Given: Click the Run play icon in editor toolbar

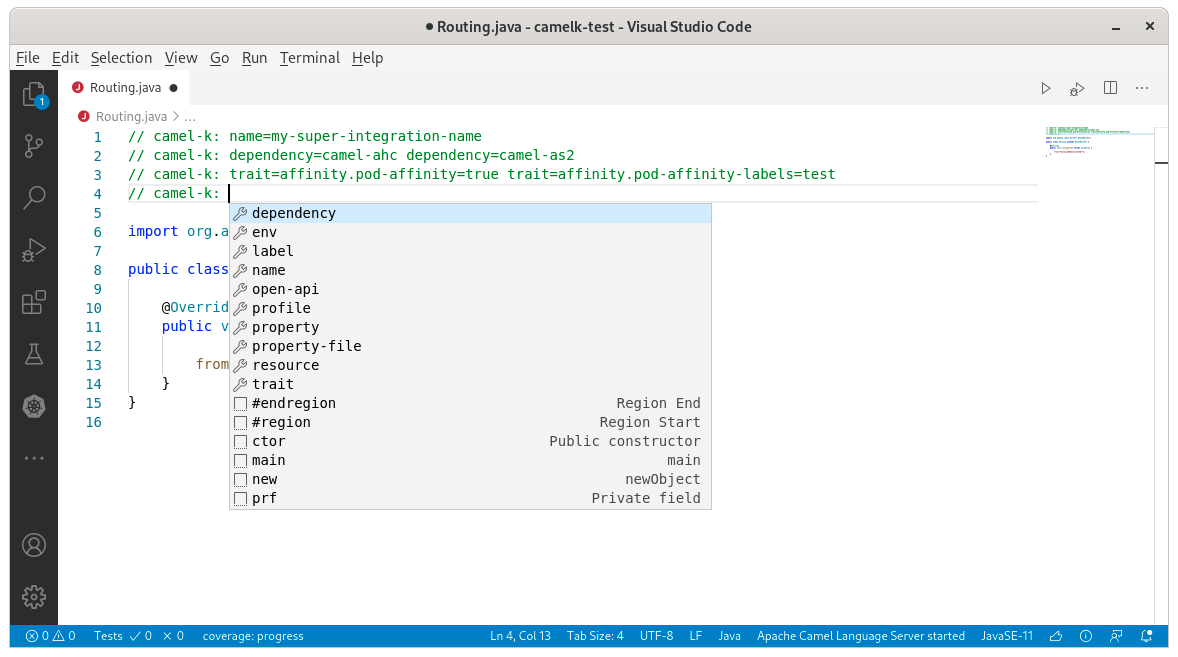Looking at the screenshot, I should 1046,88.
